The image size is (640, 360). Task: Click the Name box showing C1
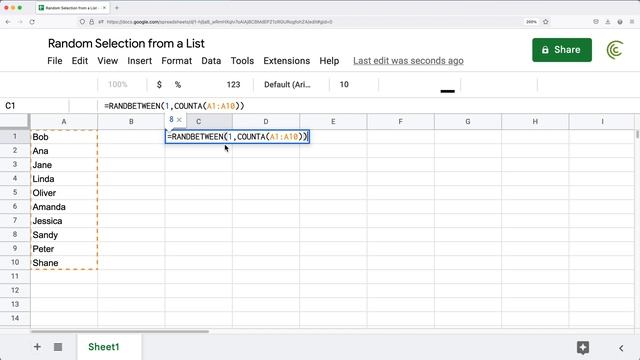35,106
